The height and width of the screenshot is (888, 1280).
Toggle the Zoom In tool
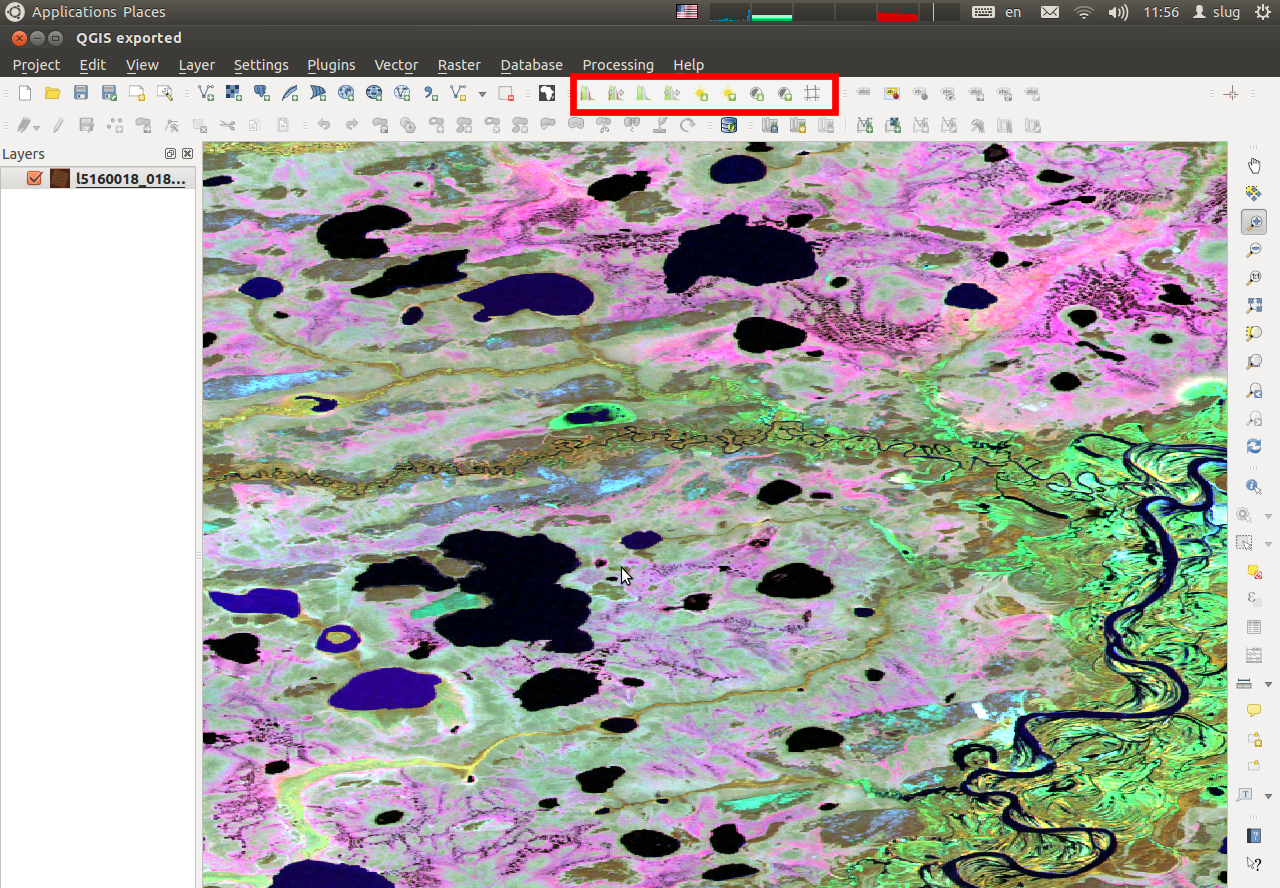(x=1254, y=222)
